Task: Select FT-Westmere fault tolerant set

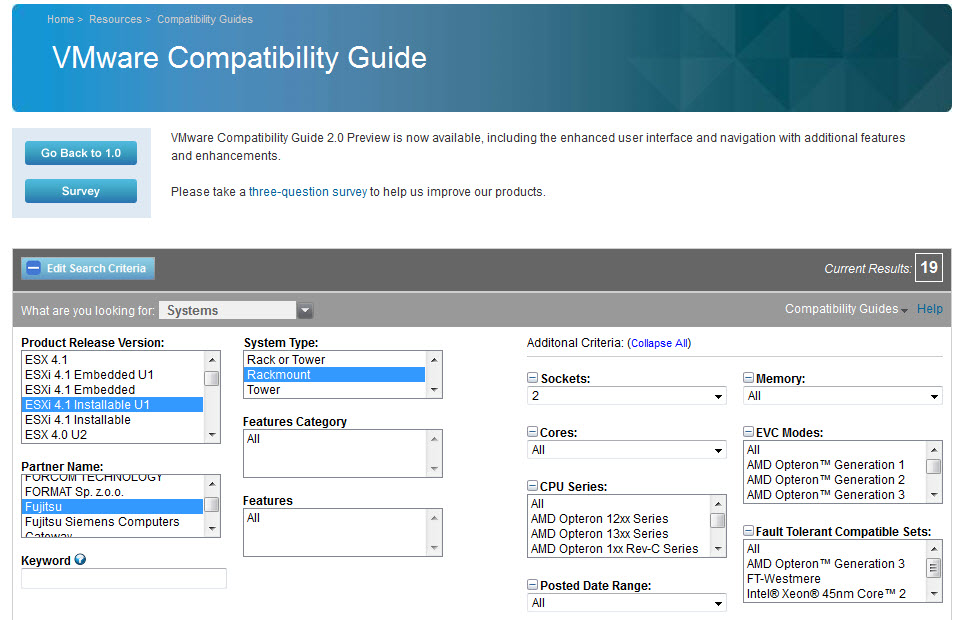Action: point(835,578)
